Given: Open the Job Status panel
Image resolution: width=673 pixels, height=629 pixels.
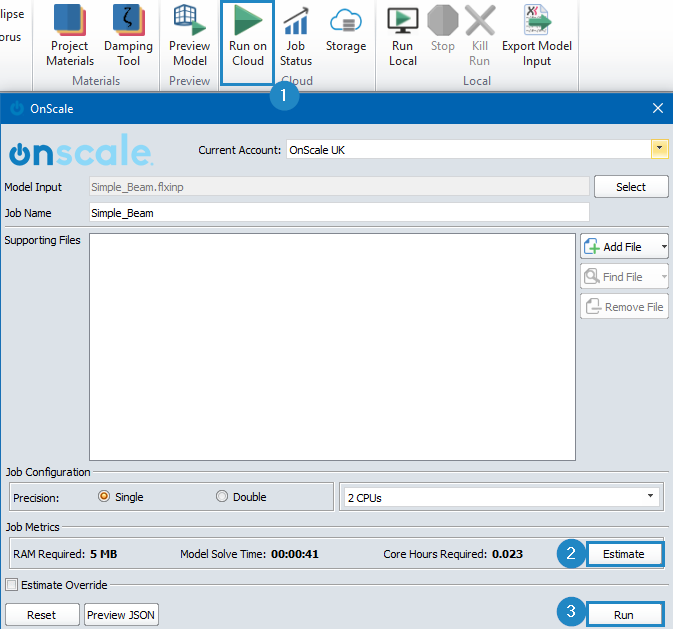Looking at the screenshot, I should point(296,36).
